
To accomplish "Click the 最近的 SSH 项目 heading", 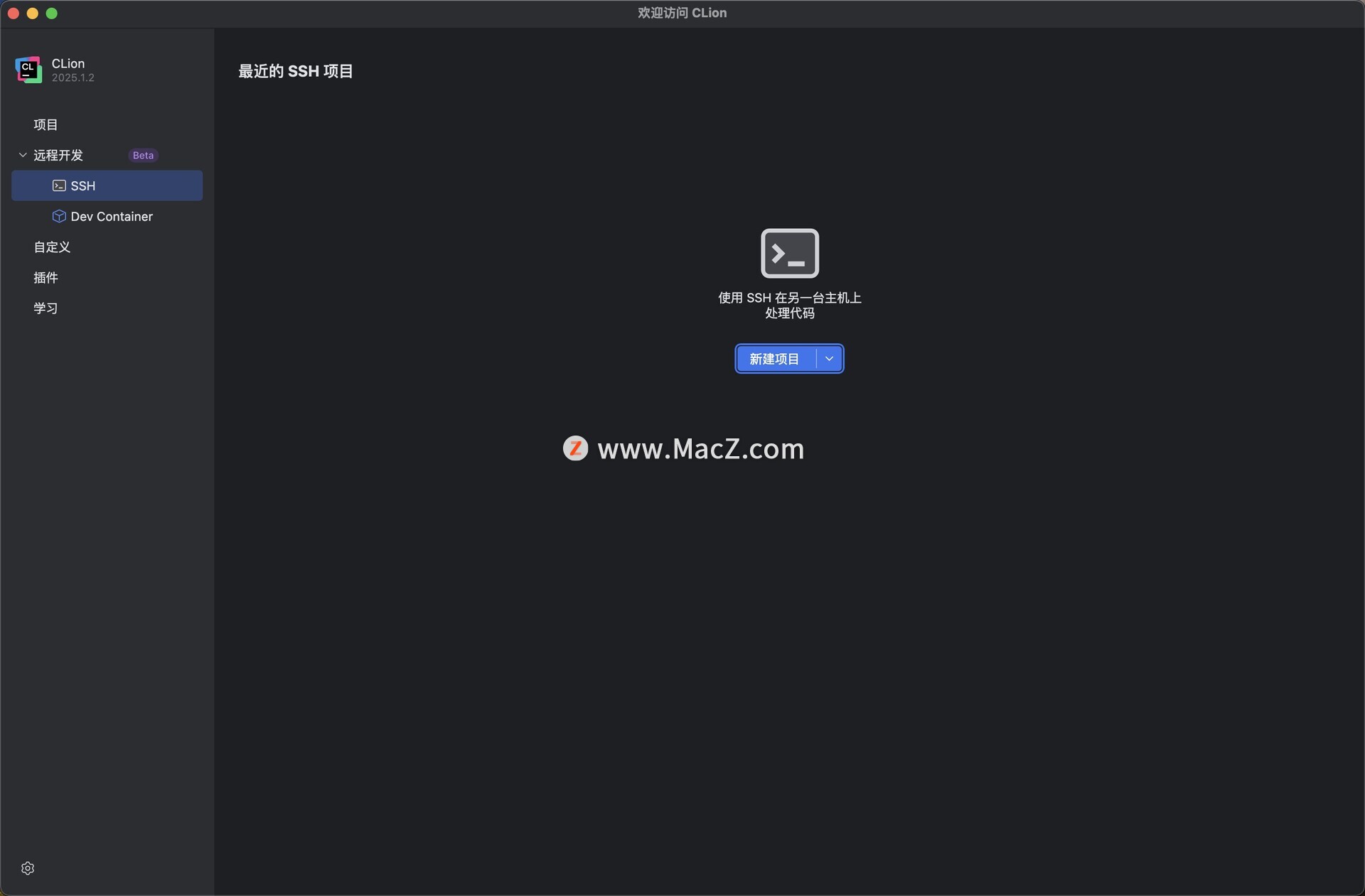I will (296, 71).
